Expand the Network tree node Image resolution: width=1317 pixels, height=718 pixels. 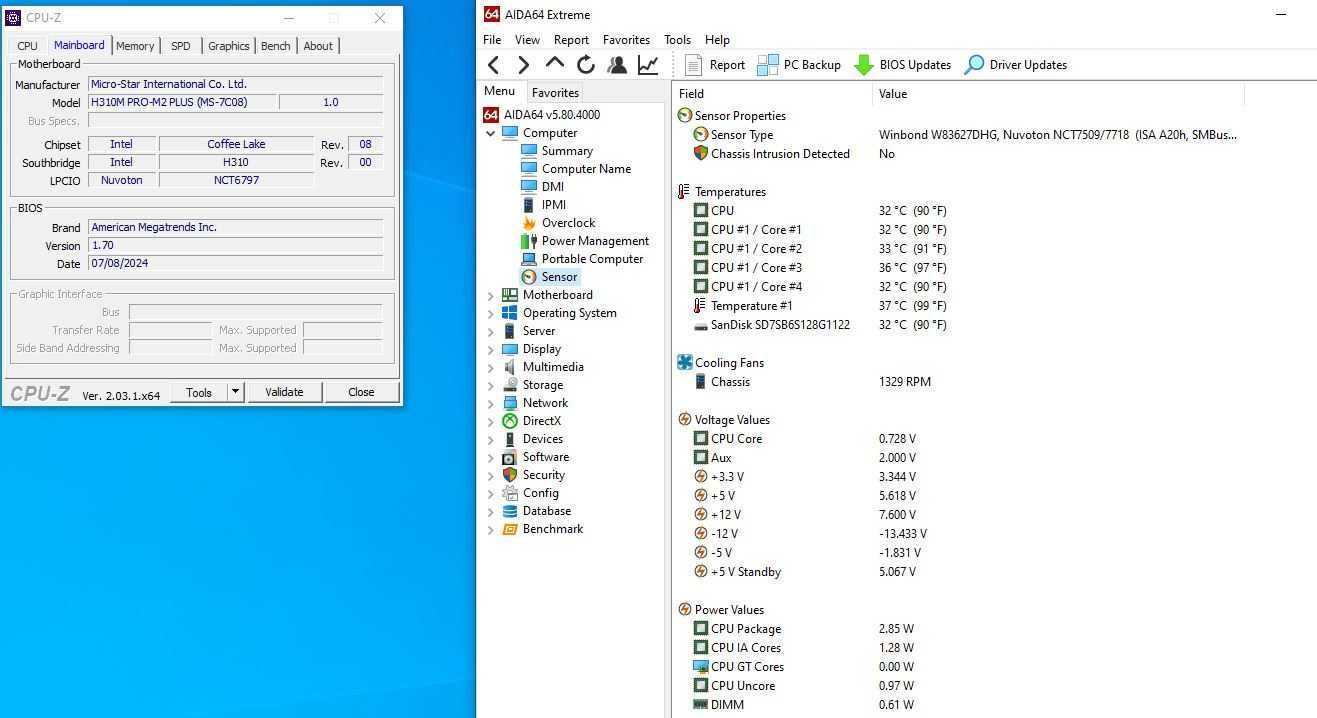click(491, 403)
